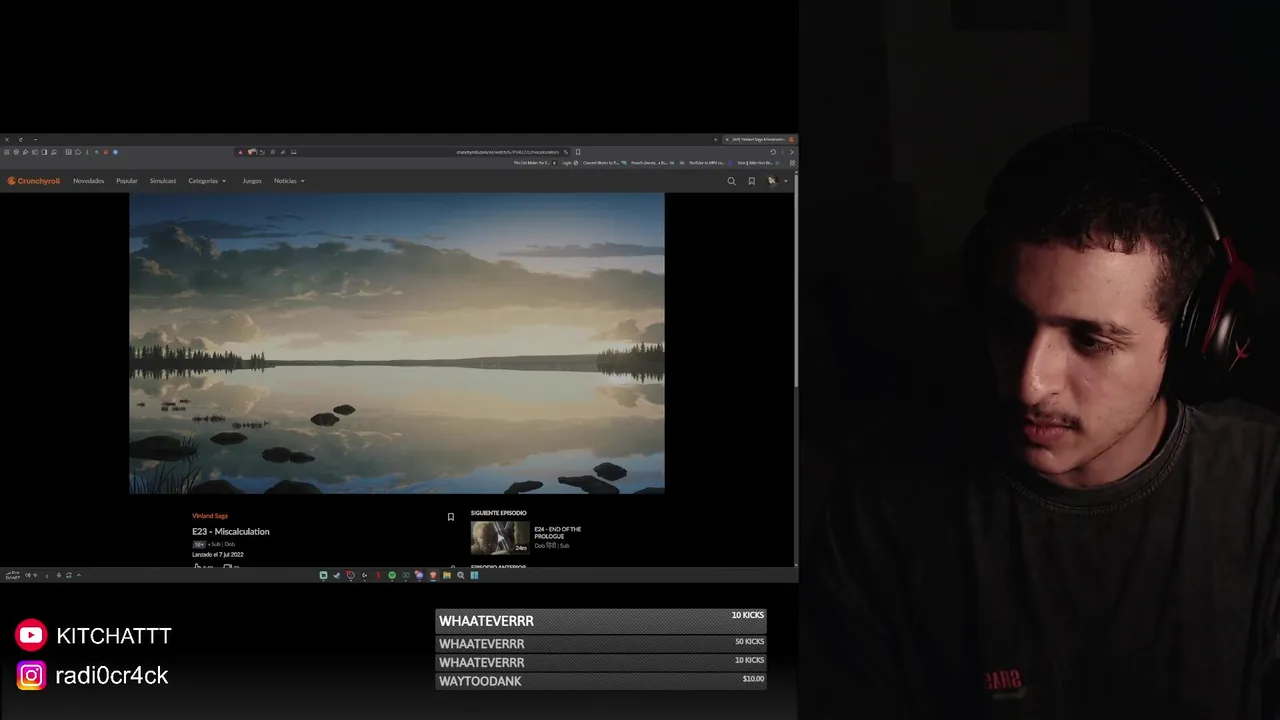The image size is (1280, 720).
Task: Click the SIGUIENTE EPISODIO heading
Action: [x=498, y=513]
